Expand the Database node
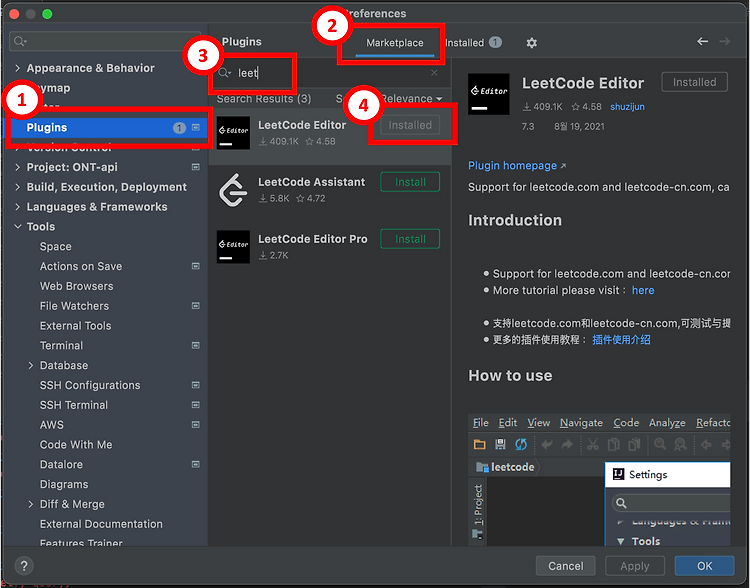Viewport: 750px width, 588px height. [31, 366]
